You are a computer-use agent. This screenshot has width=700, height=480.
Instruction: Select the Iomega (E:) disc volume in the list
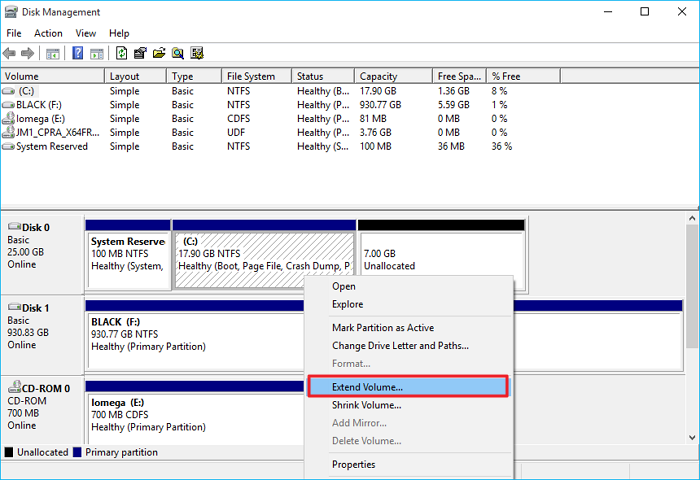click(40, 118)
